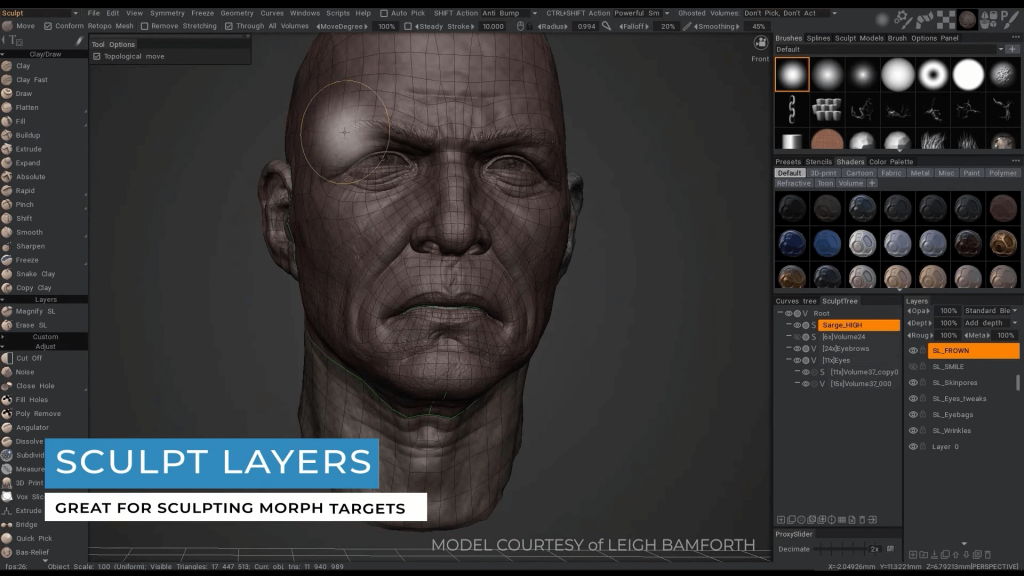The image size is (1024, 576).
Task: Hide the SL_FROWN sculpt layer
Action: [x=913, y=351]
